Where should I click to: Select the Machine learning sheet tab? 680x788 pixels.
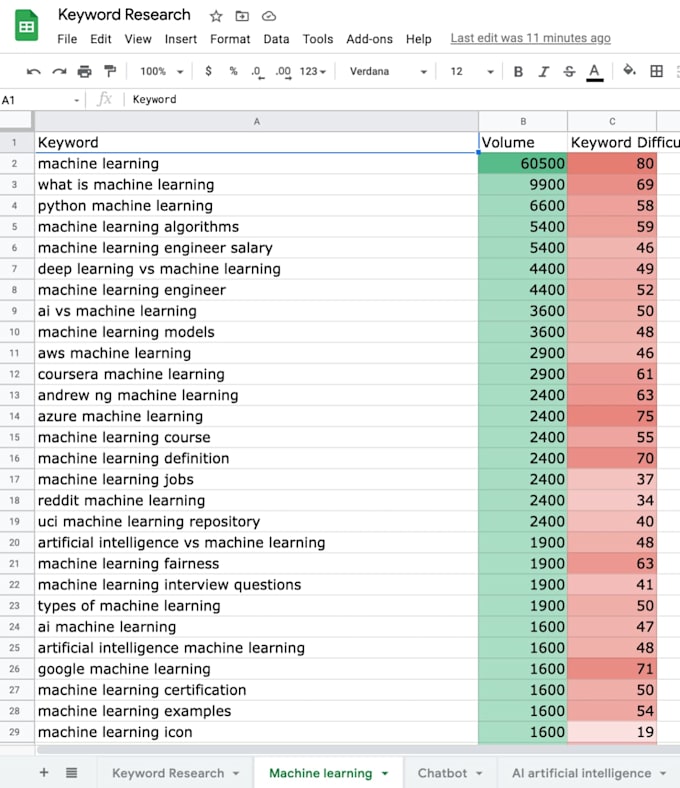[x=321, y=773]
